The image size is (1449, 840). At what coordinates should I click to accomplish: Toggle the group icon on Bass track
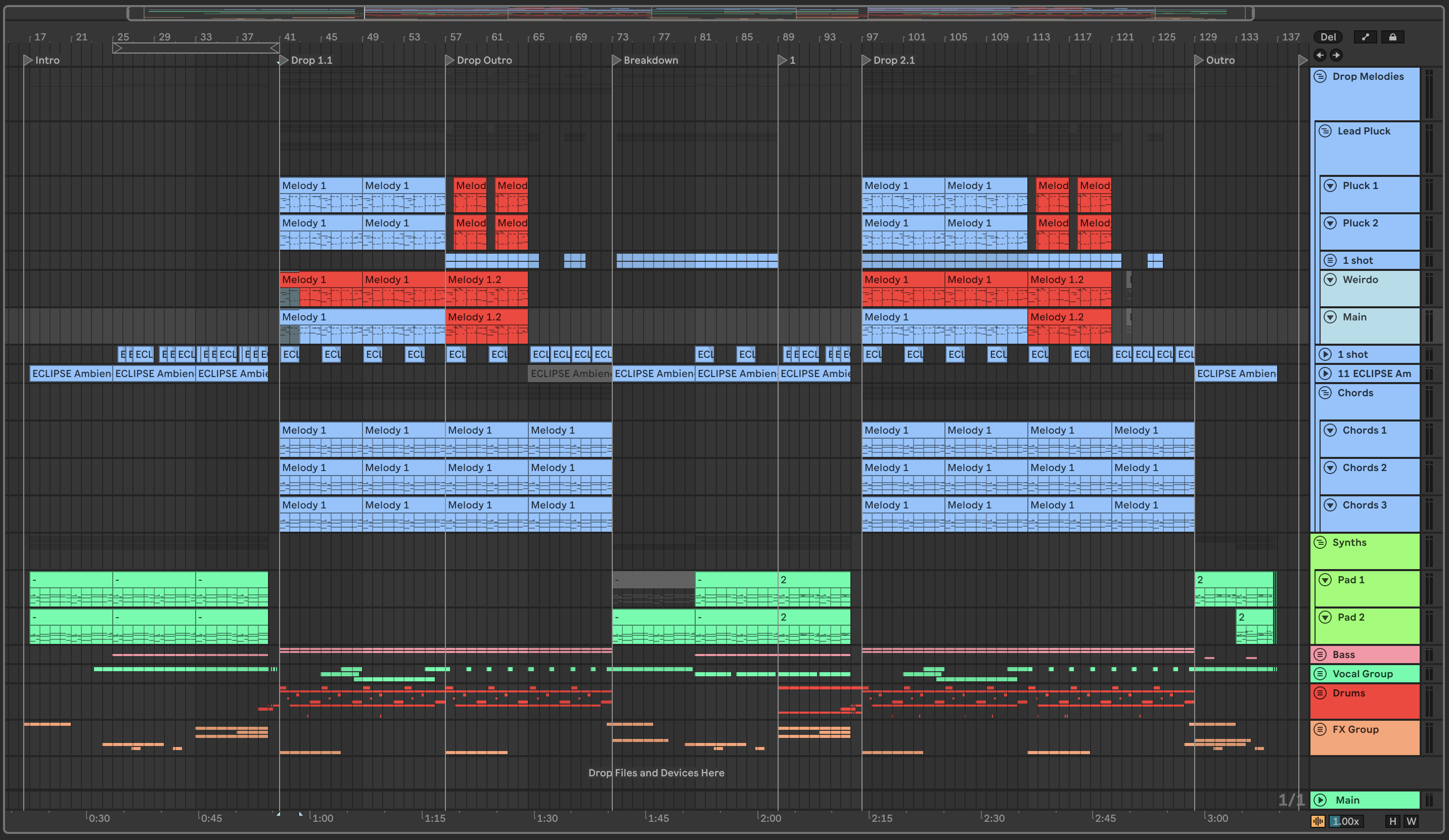click(x=1320, y=655)
